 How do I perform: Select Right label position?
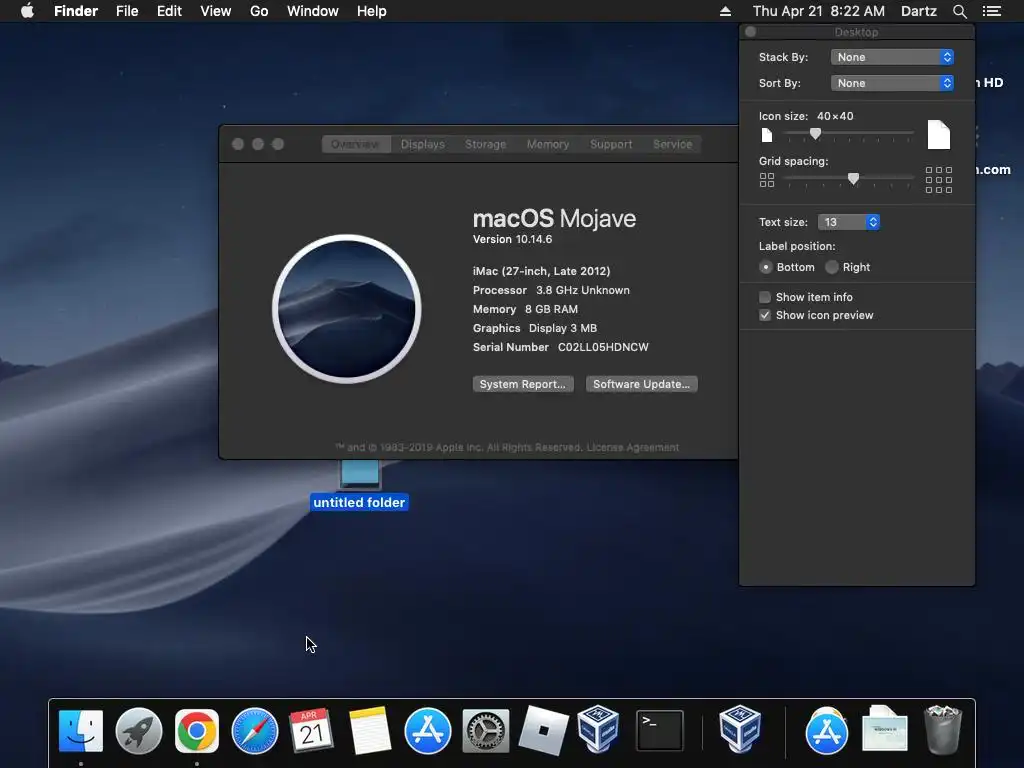point(831,267)
